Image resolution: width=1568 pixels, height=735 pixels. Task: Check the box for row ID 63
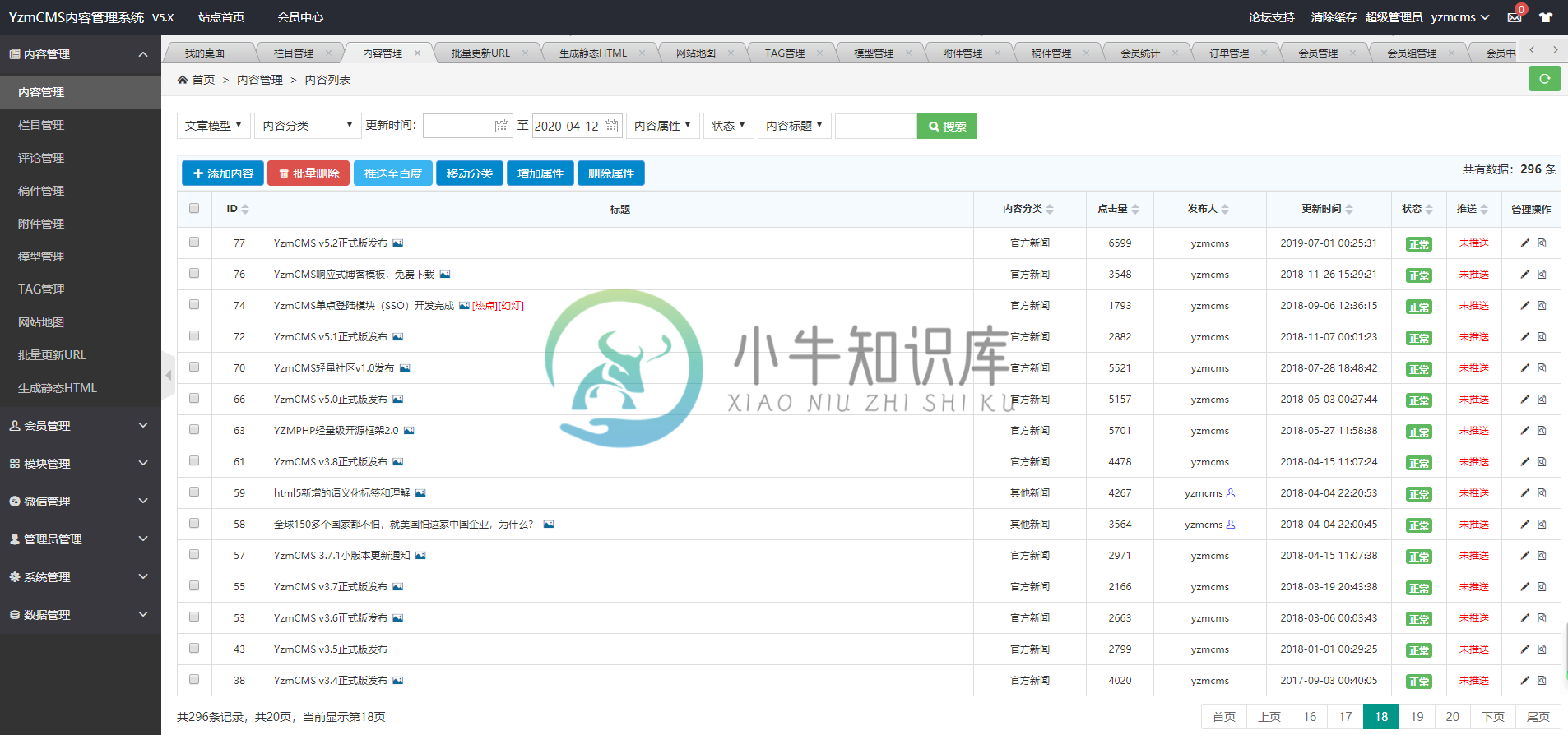(x=194, y=430)
